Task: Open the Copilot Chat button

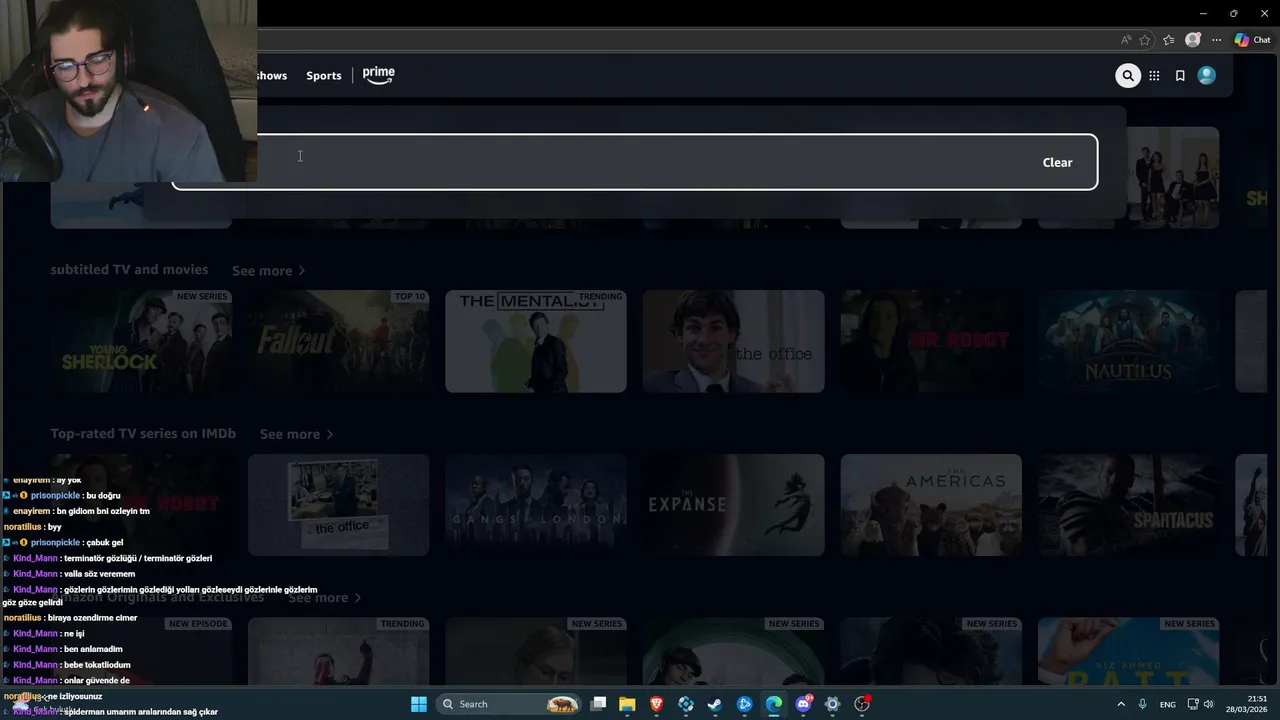Action: (1252, 40)
